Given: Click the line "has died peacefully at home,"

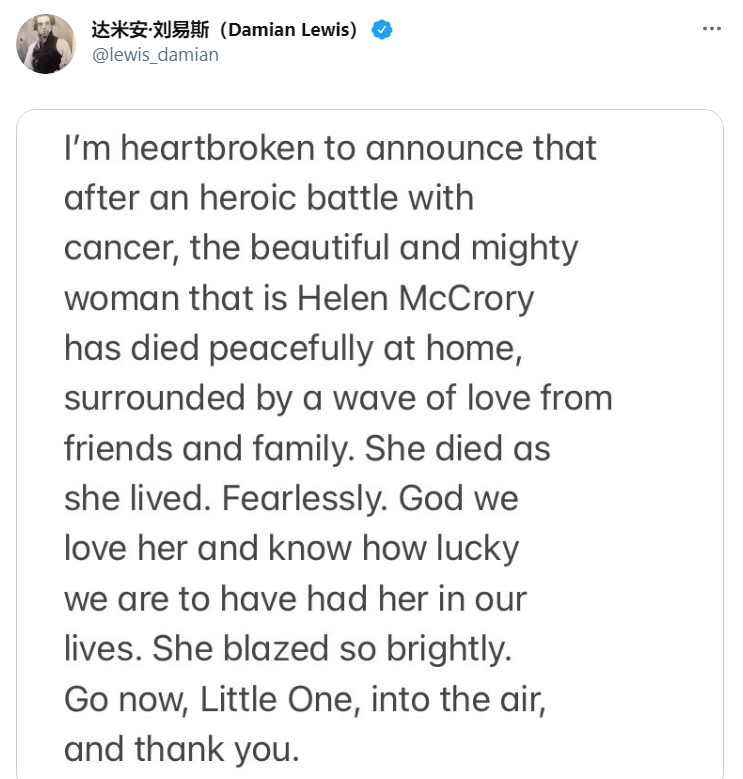Looking at the screenshot, I should (294, 348).
